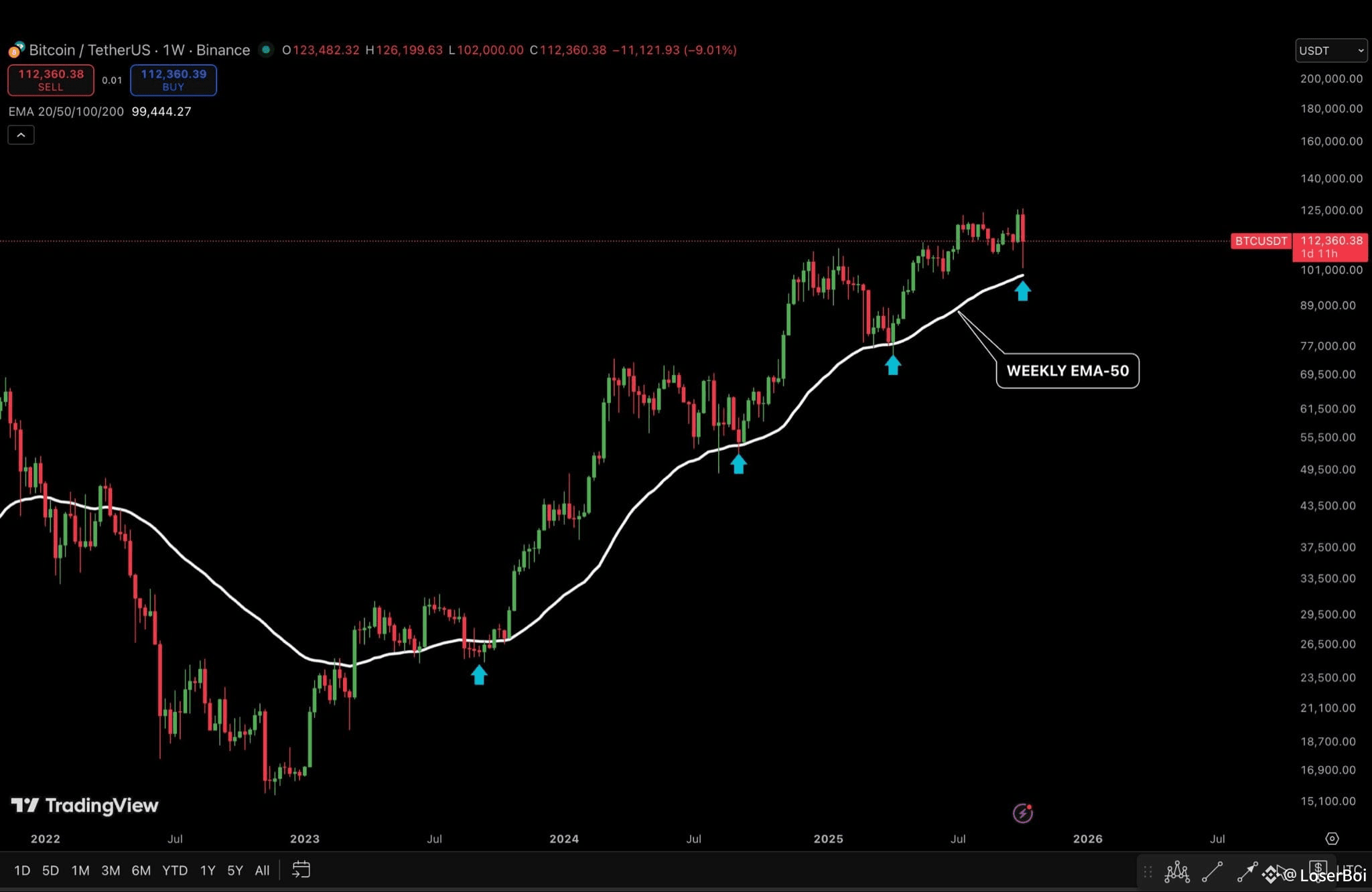This screenshot has width=1372, height=892.
Task: Click the lightning bolt event icon
Action: point(1022,813)
